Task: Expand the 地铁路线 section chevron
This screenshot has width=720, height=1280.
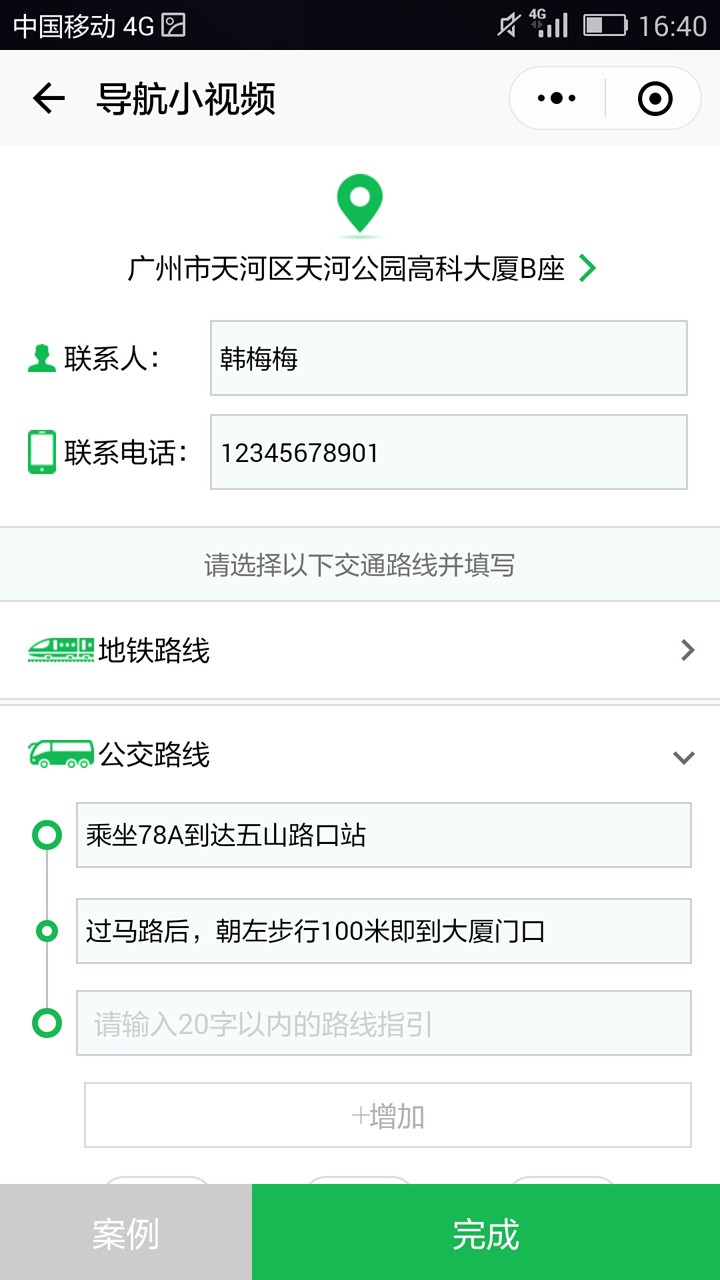Action: [x=687, y=650]
